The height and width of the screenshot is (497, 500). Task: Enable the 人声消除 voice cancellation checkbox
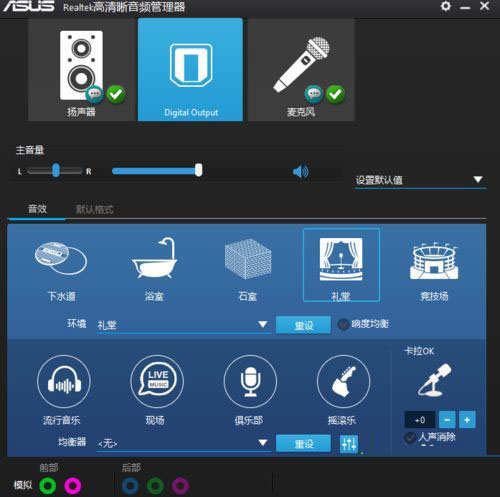click(x=410, y=437)
